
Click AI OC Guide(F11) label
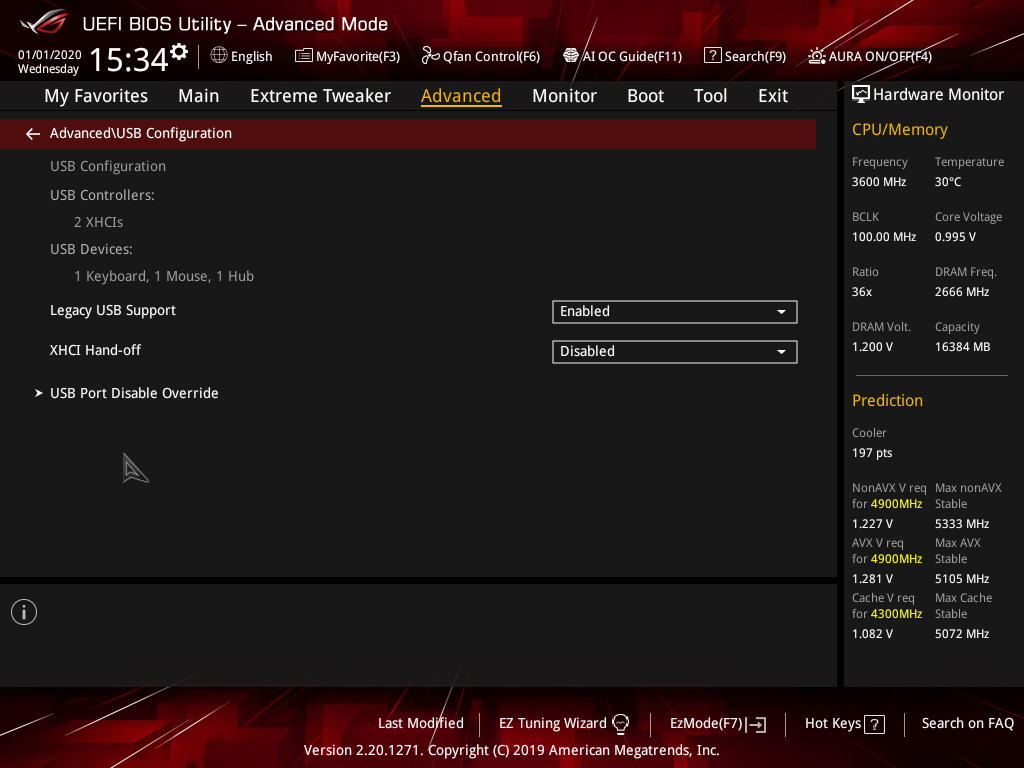point(632,57)
